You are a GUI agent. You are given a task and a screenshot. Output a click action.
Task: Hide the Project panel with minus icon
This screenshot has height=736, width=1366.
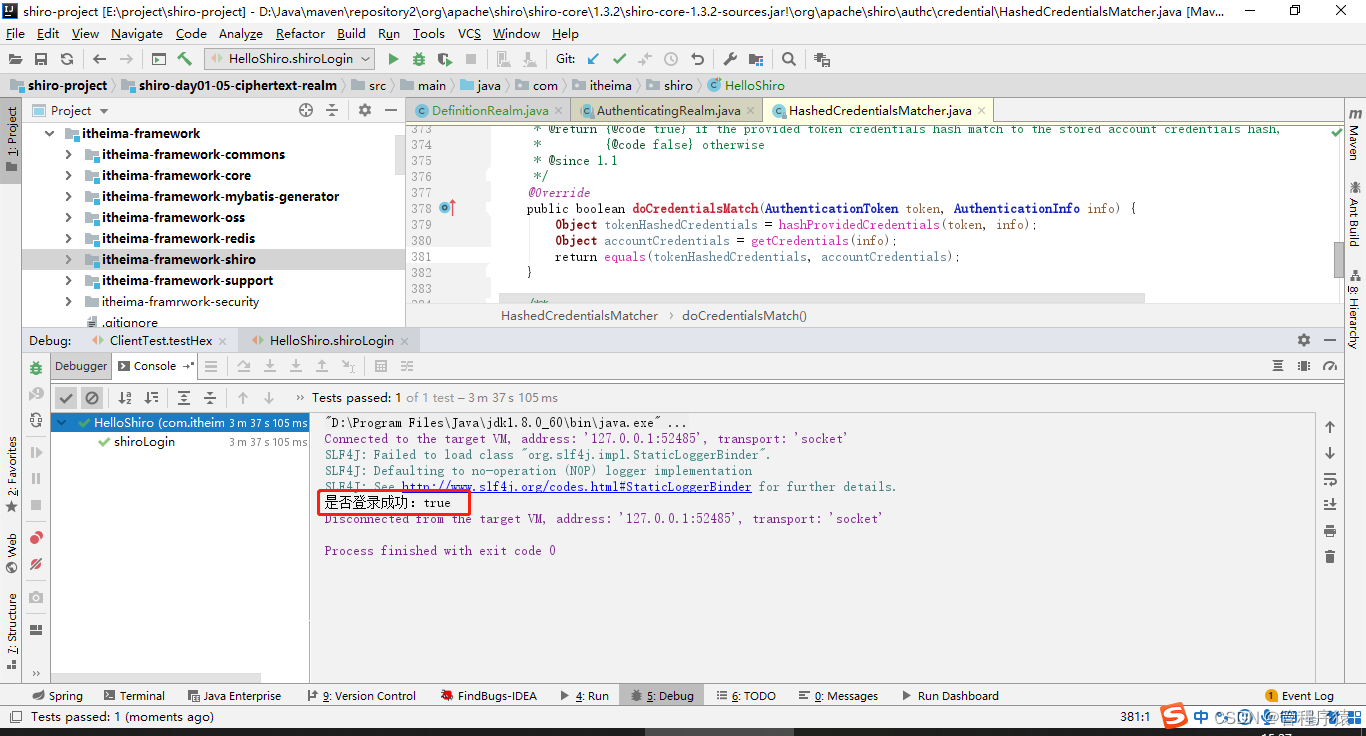pyautogui.click(x=390, y=110)
